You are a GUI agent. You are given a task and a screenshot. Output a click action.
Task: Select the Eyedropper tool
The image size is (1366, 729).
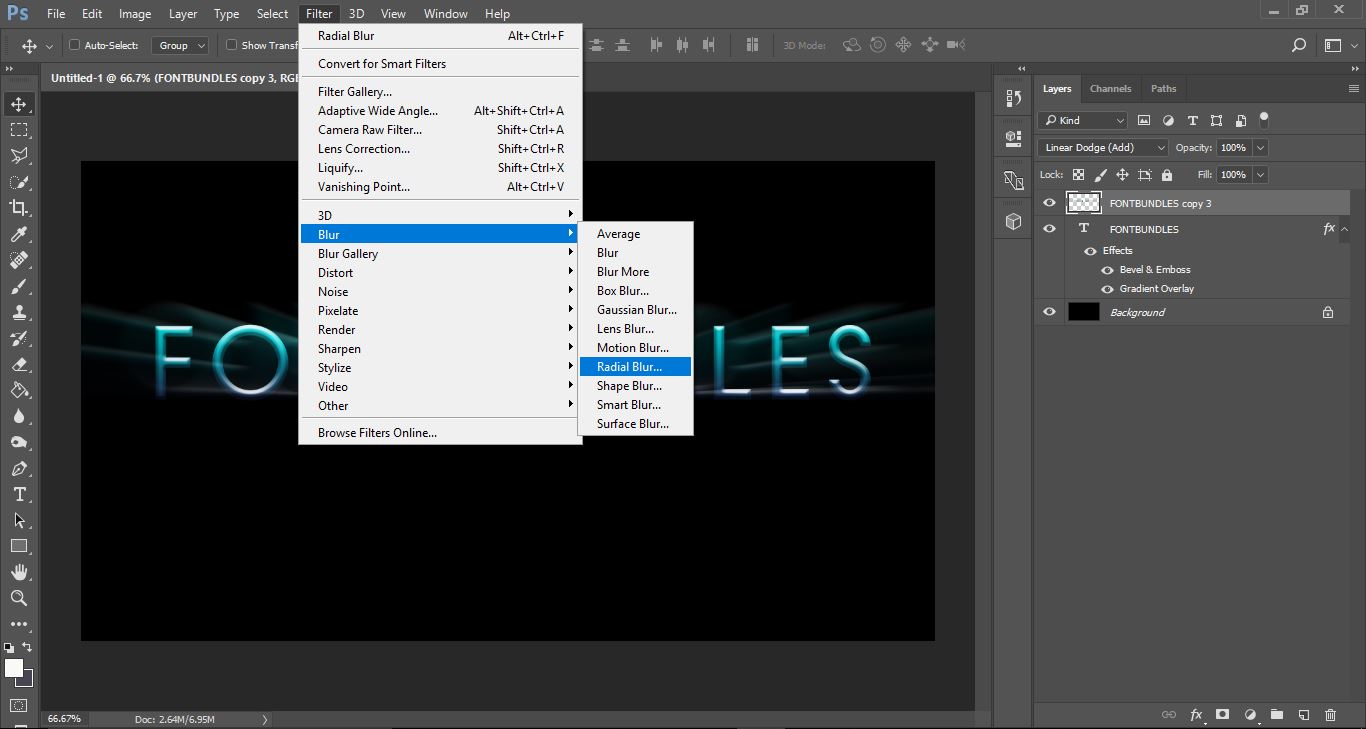coord(18,234)
